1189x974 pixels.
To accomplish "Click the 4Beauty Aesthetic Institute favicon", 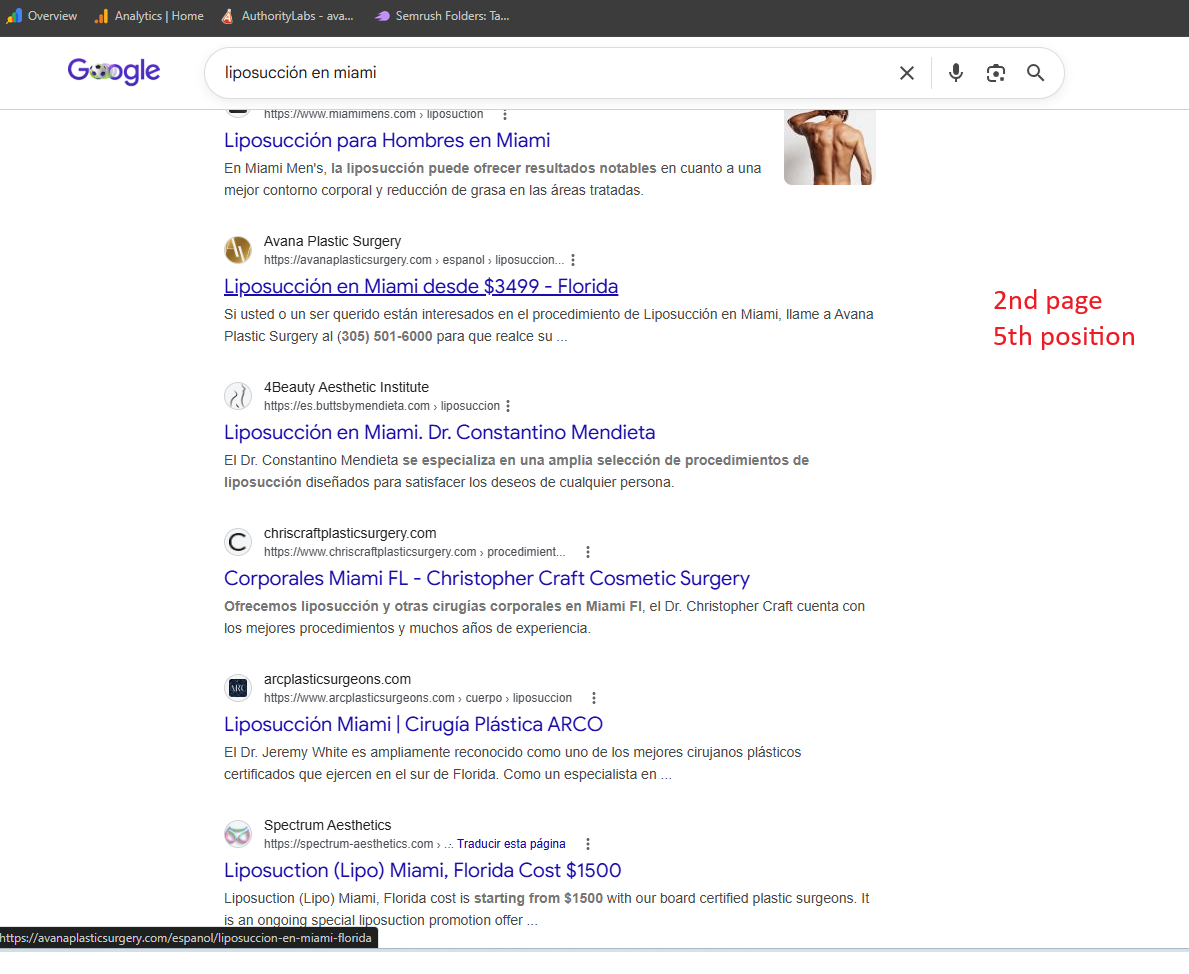I will click(238, 396).
